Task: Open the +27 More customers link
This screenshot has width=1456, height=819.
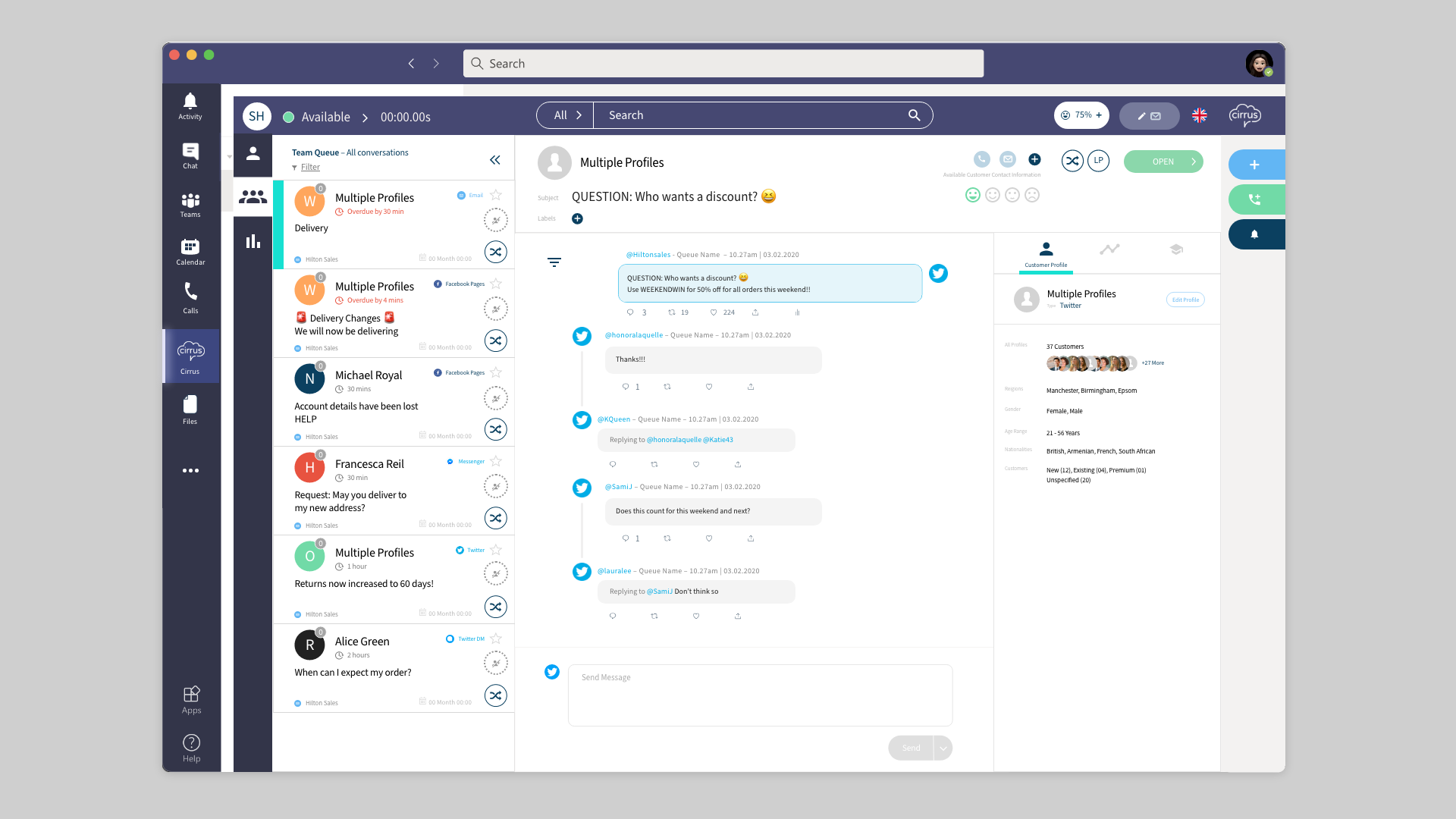Action: [1153, 363]
